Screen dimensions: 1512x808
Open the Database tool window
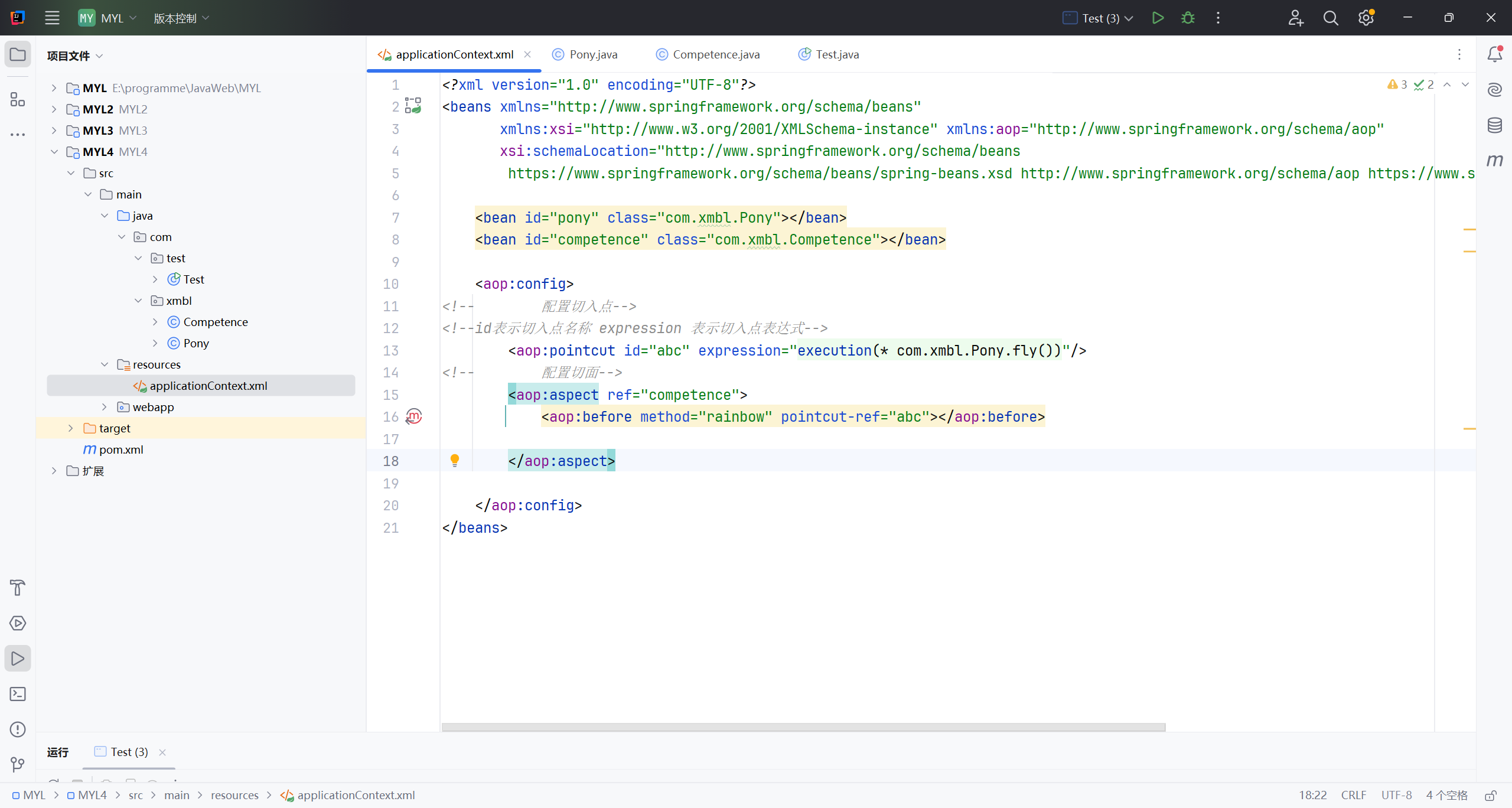coord(1494,125)
